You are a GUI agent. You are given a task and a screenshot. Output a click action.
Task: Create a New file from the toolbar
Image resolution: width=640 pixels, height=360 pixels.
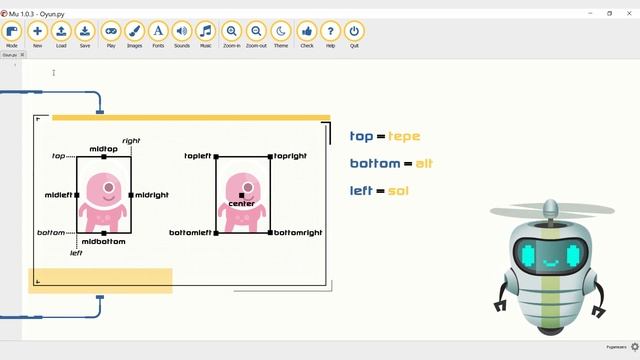(37, 35)
